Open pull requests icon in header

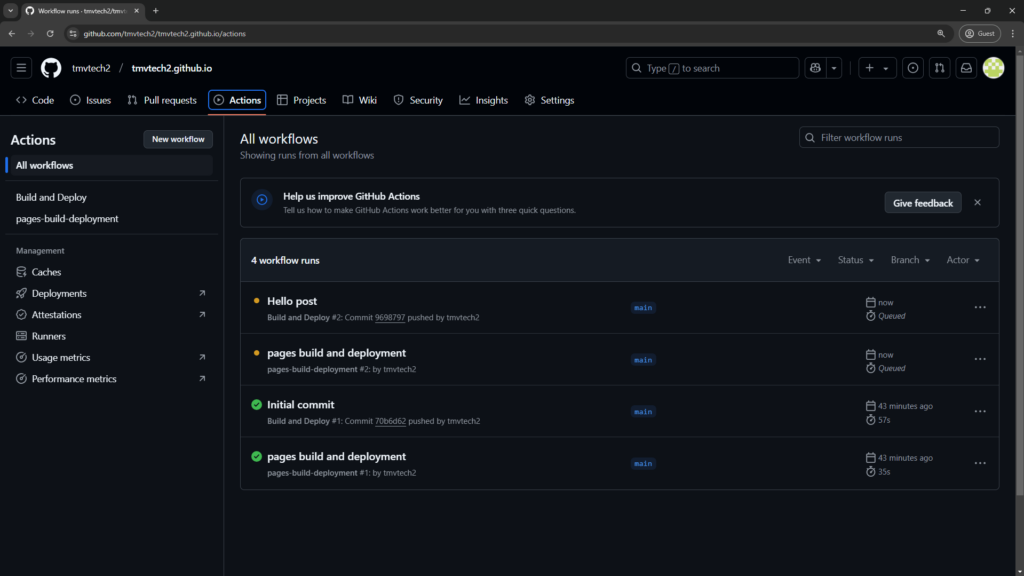click(x=940, y=68)
